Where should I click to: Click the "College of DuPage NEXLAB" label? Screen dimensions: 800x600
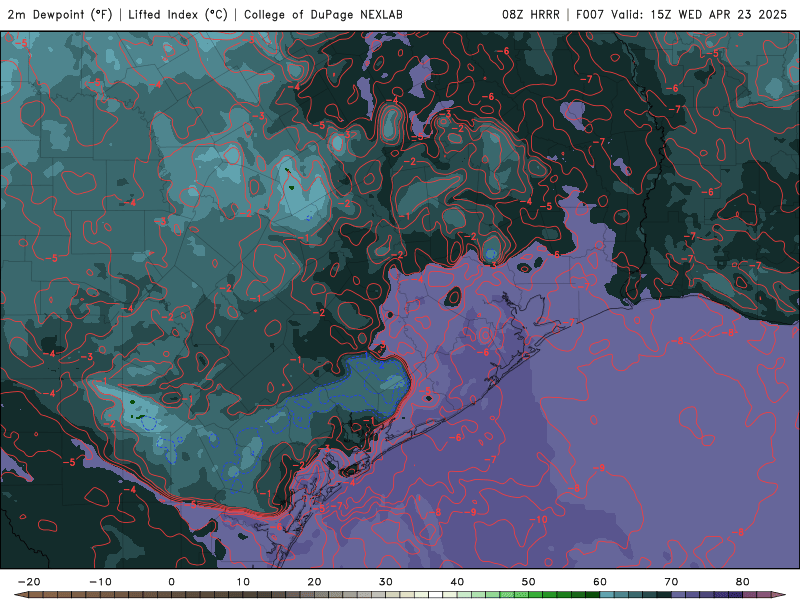click(323, 14)
